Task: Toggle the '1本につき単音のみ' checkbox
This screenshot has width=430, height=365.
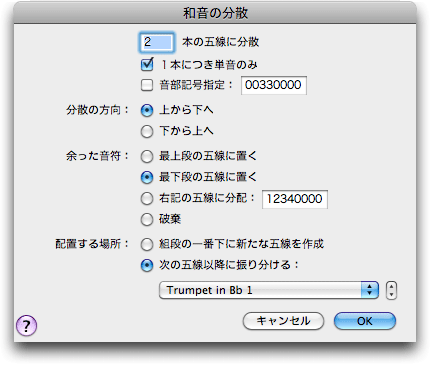Action: [x=147, y=64]
